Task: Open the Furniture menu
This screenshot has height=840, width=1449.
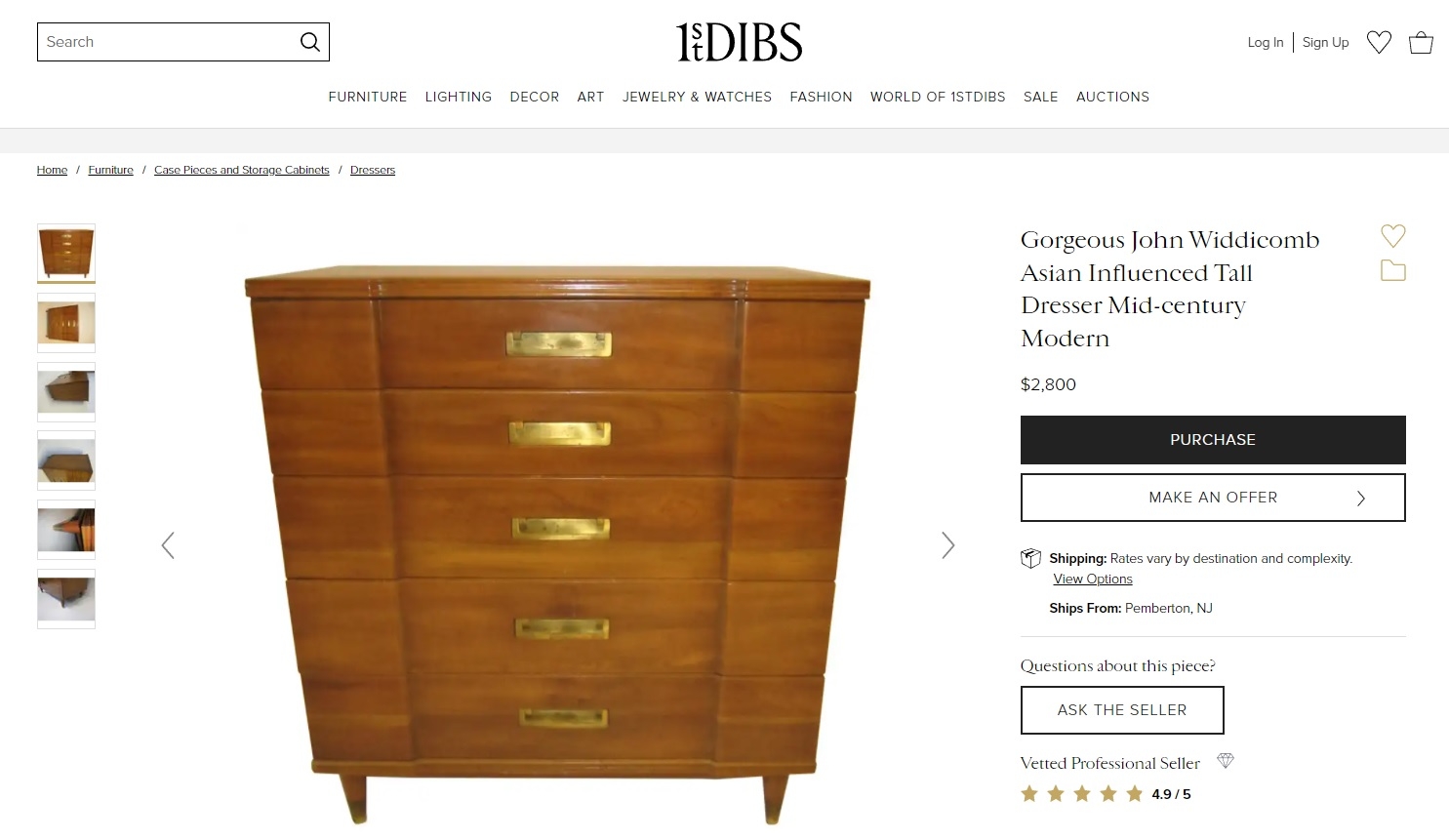Action: click(368, 97)
